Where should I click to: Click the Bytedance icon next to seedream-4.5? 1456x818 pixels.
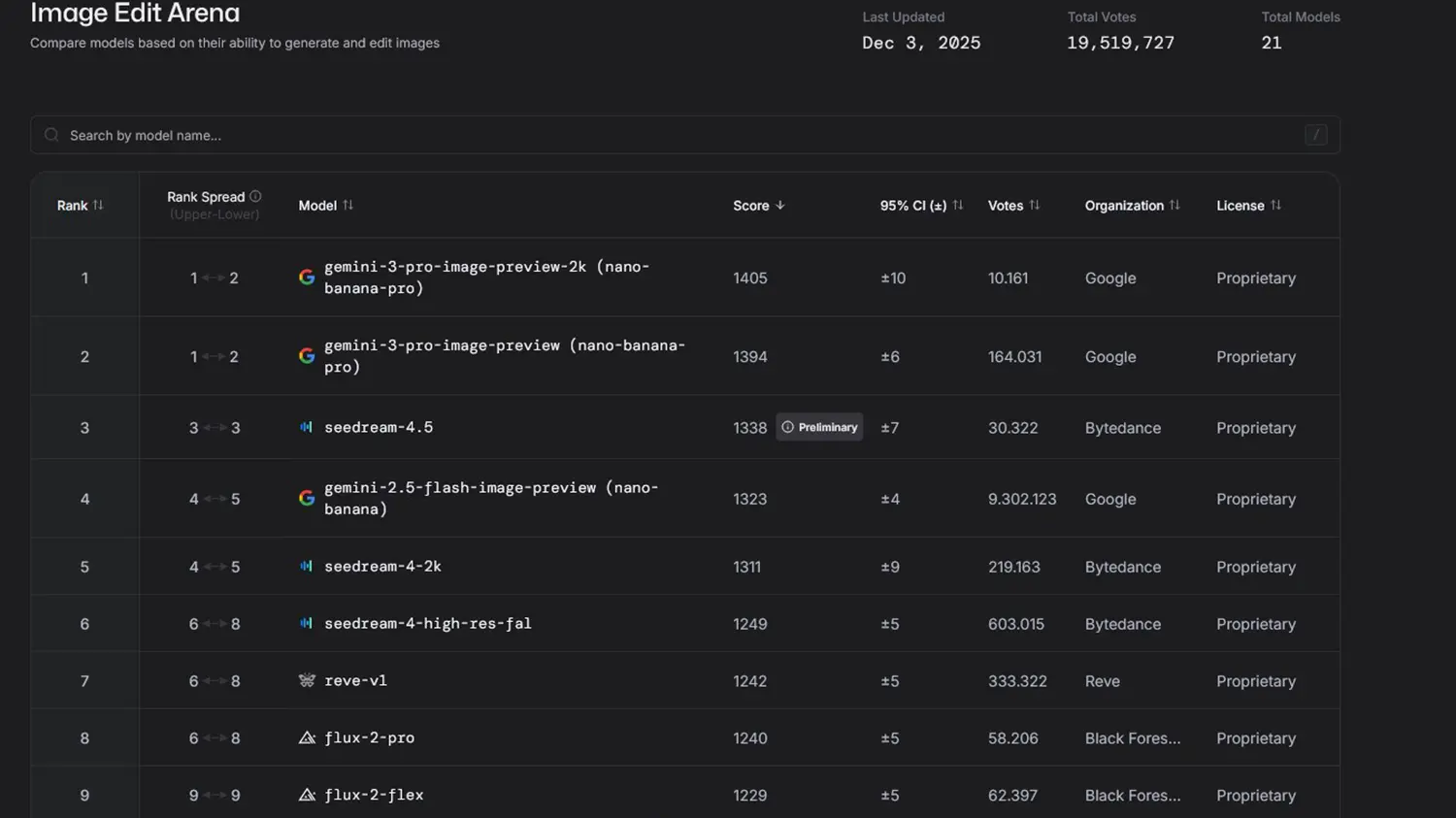click(x=307, y=427)
